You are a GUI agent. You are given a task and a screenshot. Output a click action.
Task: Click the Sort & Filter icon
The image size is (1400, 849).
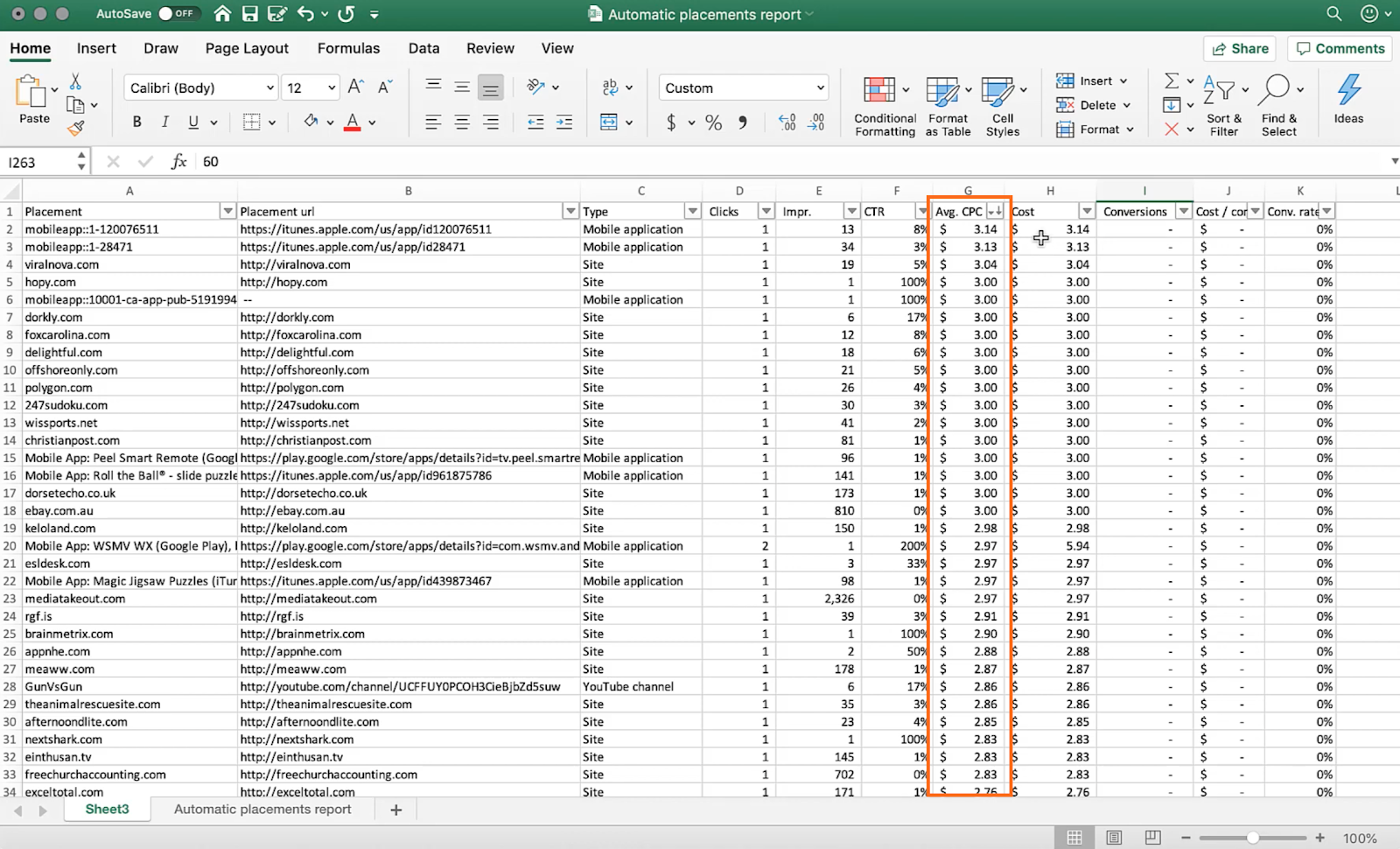point(1218,89)
